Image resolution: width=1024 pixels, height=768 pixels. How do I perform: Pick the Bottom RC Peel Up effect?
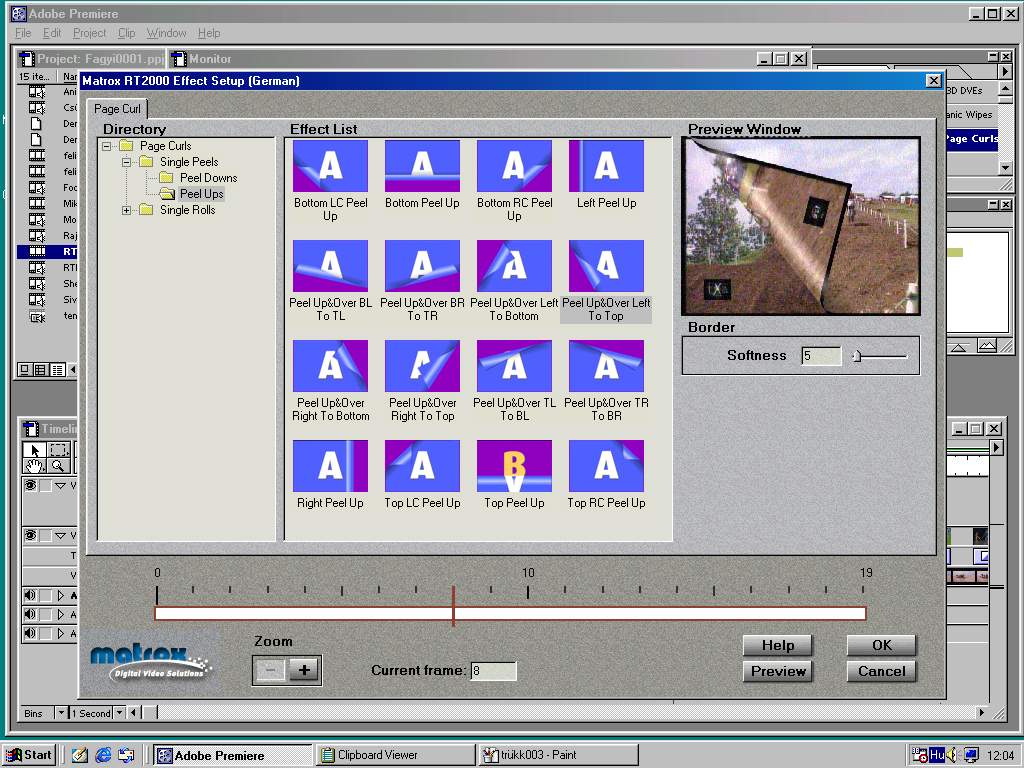pyautogui.click(x=514, y=166)
